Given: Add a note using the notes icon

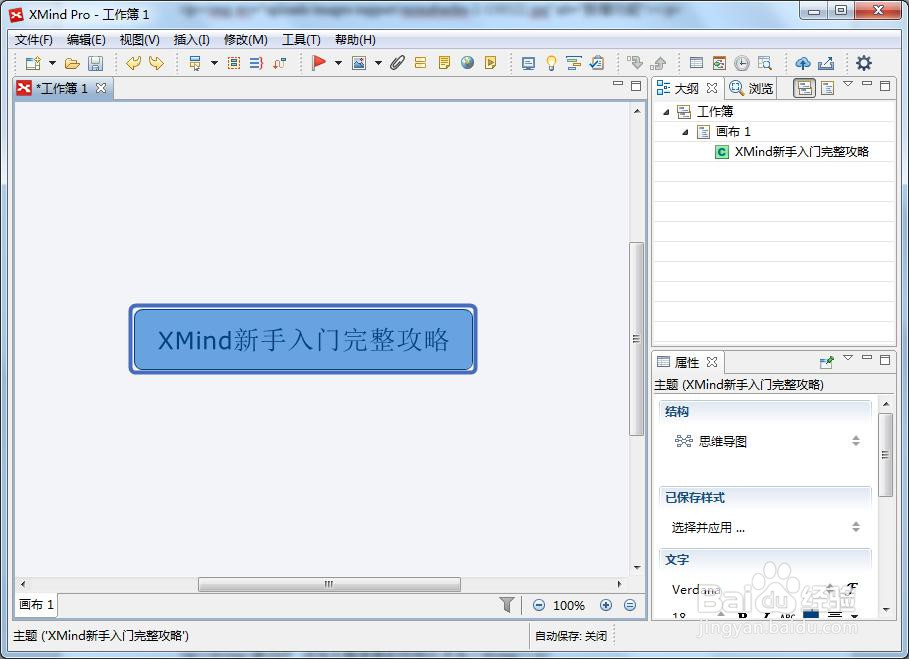Looking at the screenshot, I should 443,62.
